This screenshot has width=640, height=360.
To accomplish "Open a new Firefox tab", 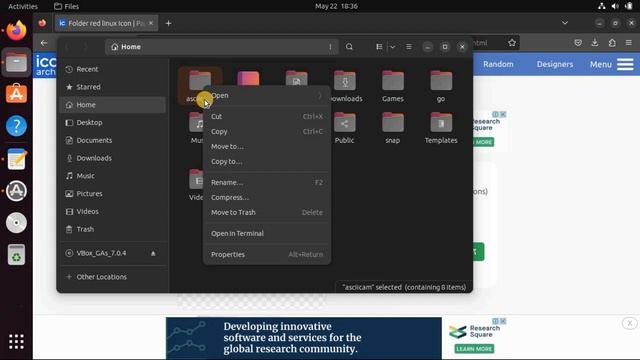I will tap(169, 24).
